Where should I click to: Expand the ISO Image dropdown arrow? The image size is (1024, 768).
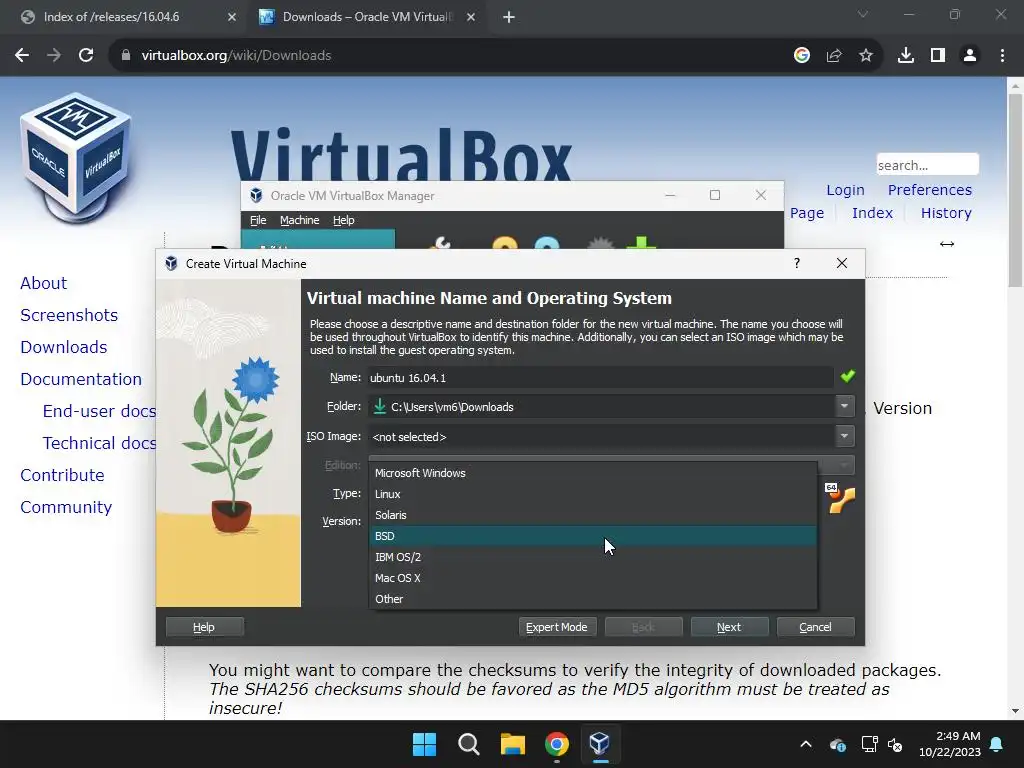coord(844,436)
